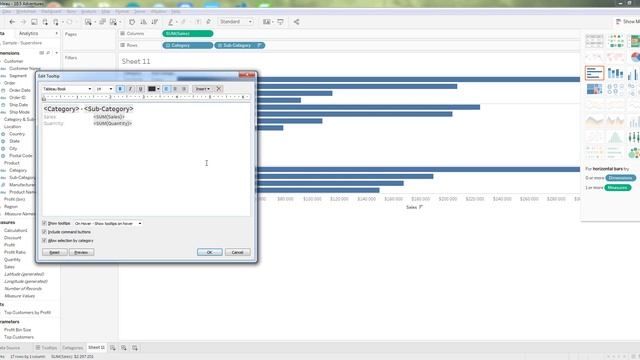640x360 pixels.
Task: Uncheck Allow selection by category checkbox
Action: [44, 240]
